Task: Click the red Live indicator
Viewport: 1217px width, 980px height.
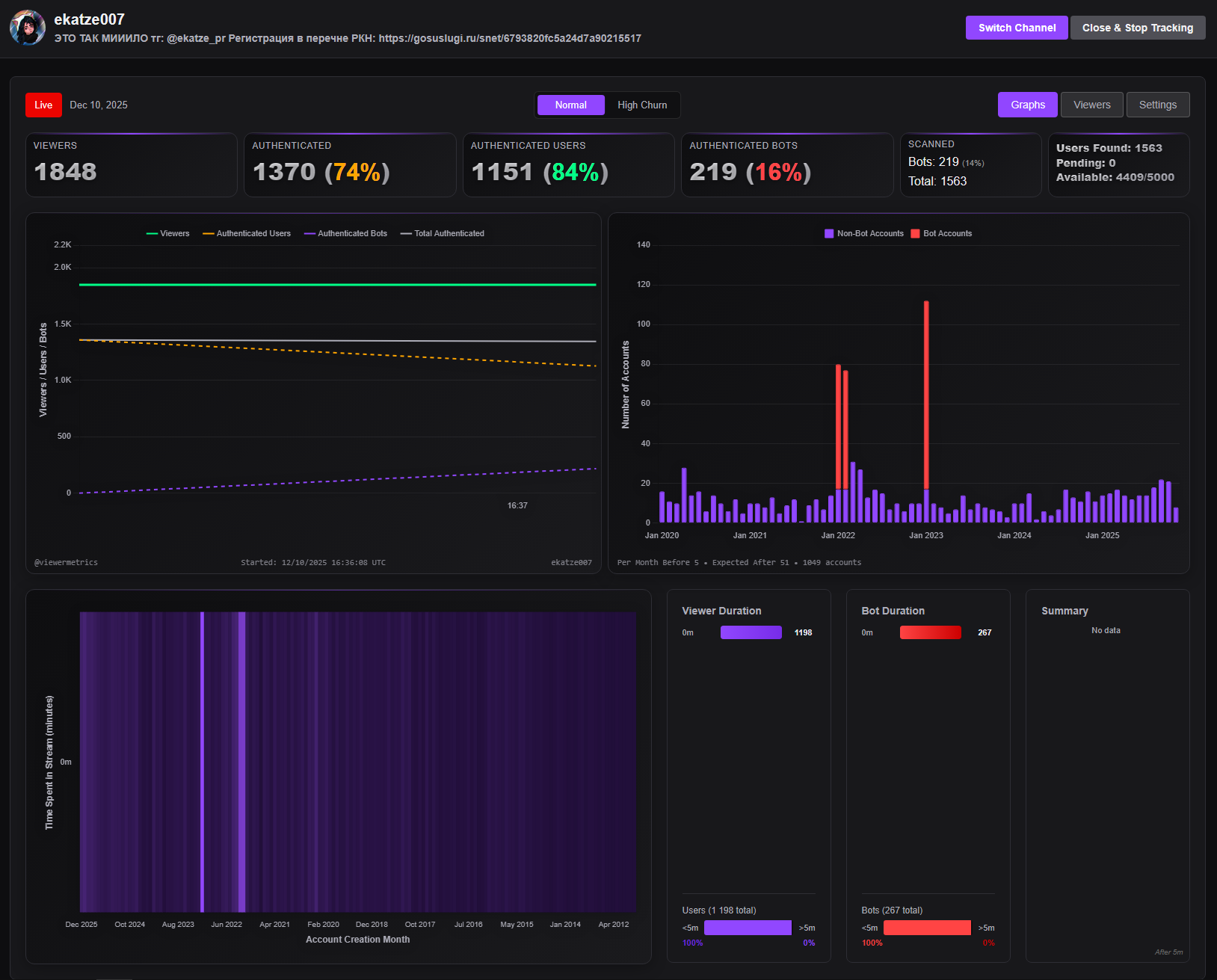Action: click(x=43, y=105)
